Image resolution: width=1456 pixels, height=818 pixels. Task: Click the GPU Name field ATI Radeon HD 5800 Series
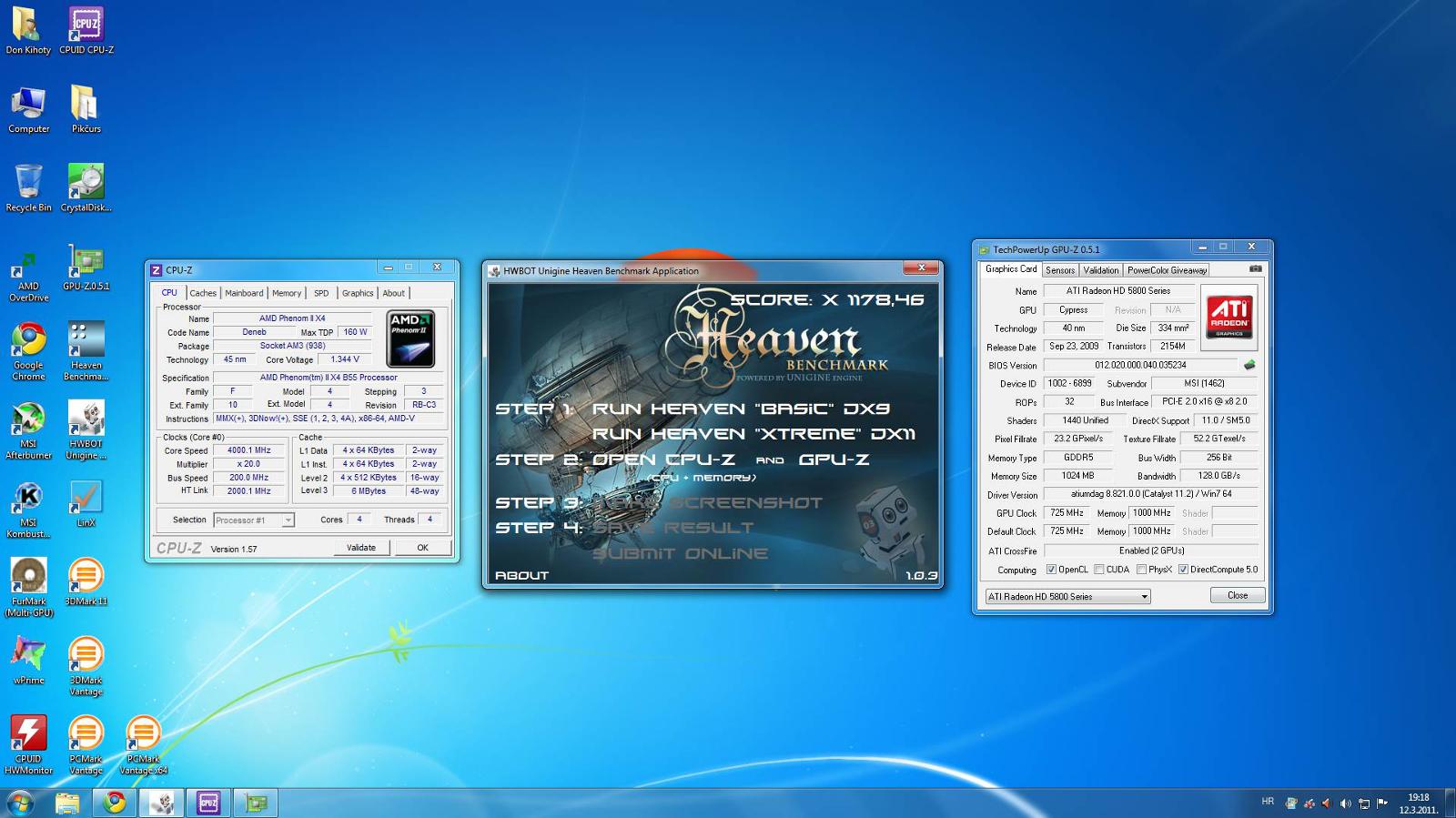click(1118, 291)
